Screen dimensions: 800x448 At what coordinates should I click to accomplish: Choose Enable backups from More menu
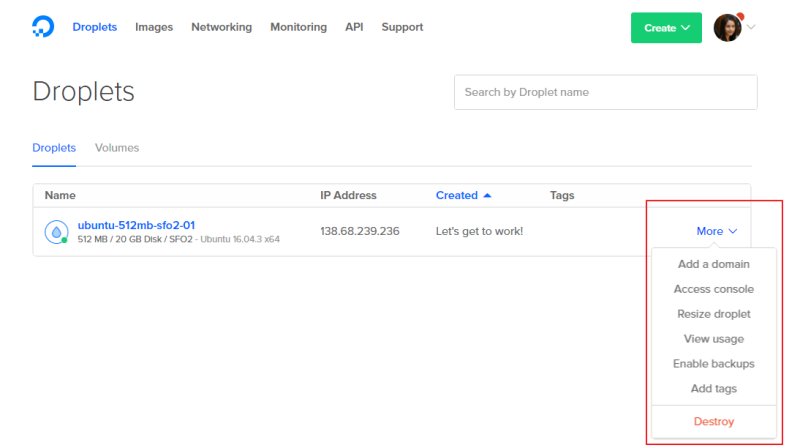tap(714, 364)
